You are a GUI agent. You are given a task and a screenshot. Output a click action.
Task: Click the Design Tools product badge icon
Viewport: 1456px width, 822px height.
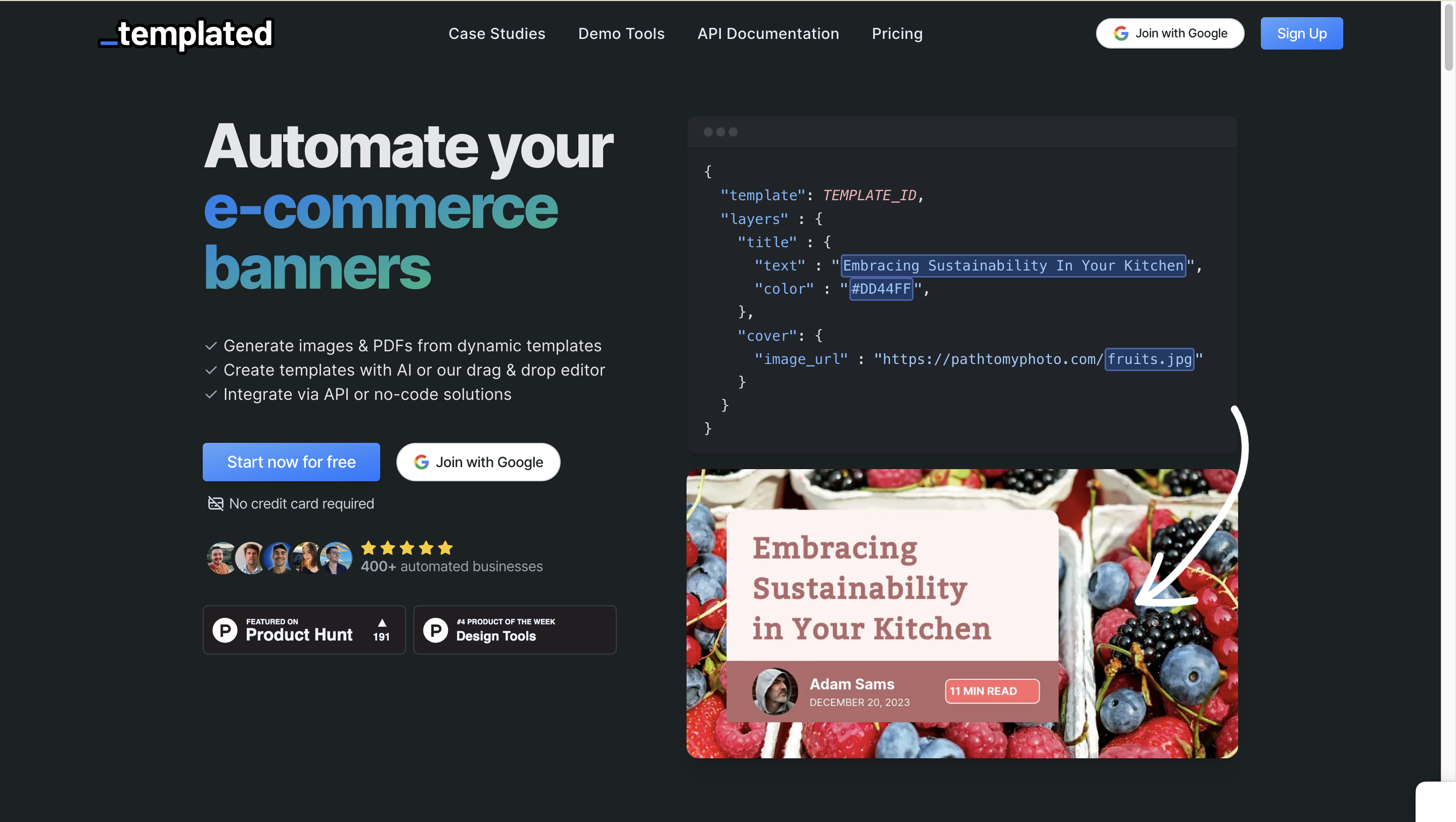pyautogui.click(x=435, y=630)
